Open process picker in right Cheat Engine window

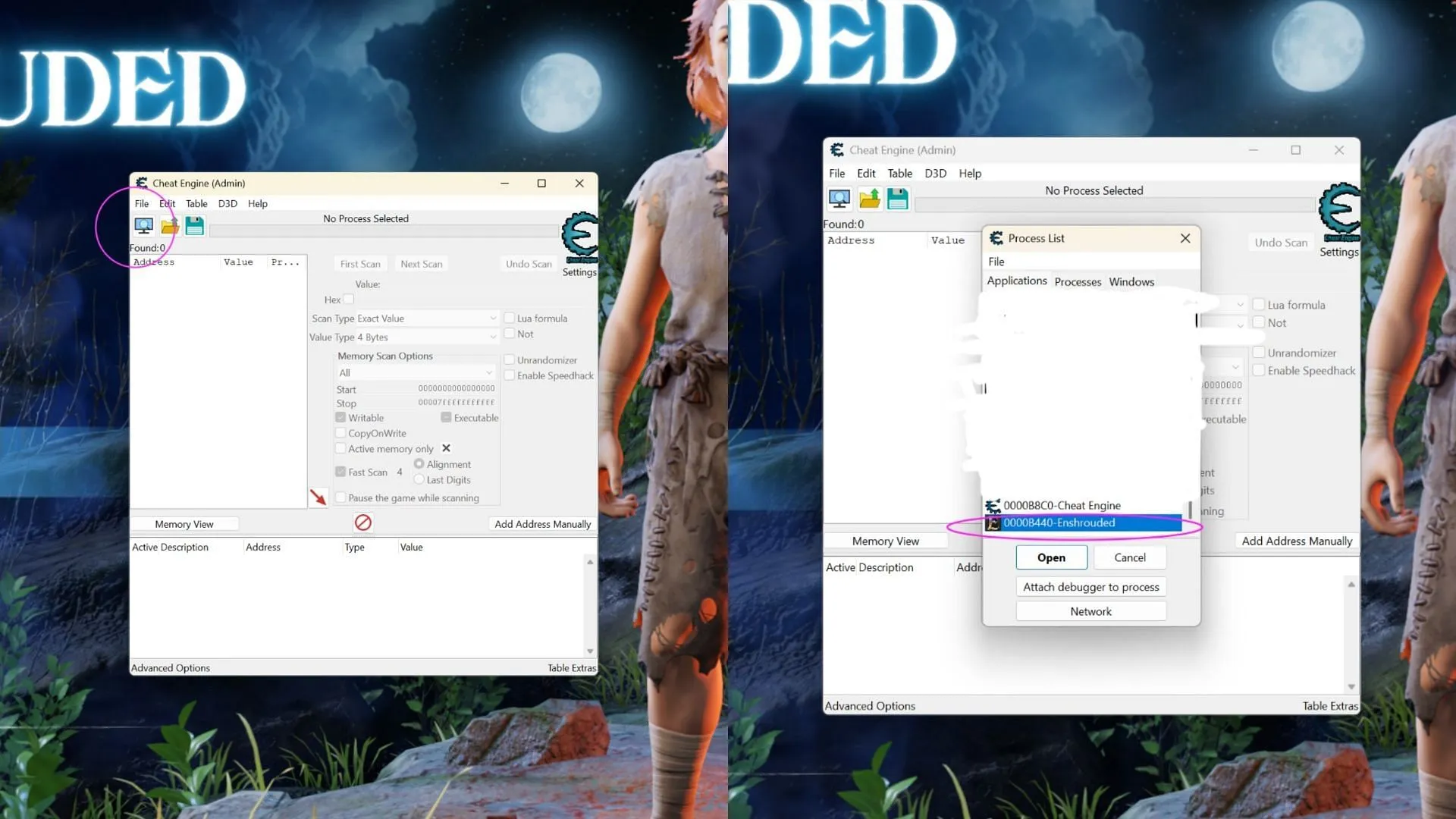[x=839, y=199]
